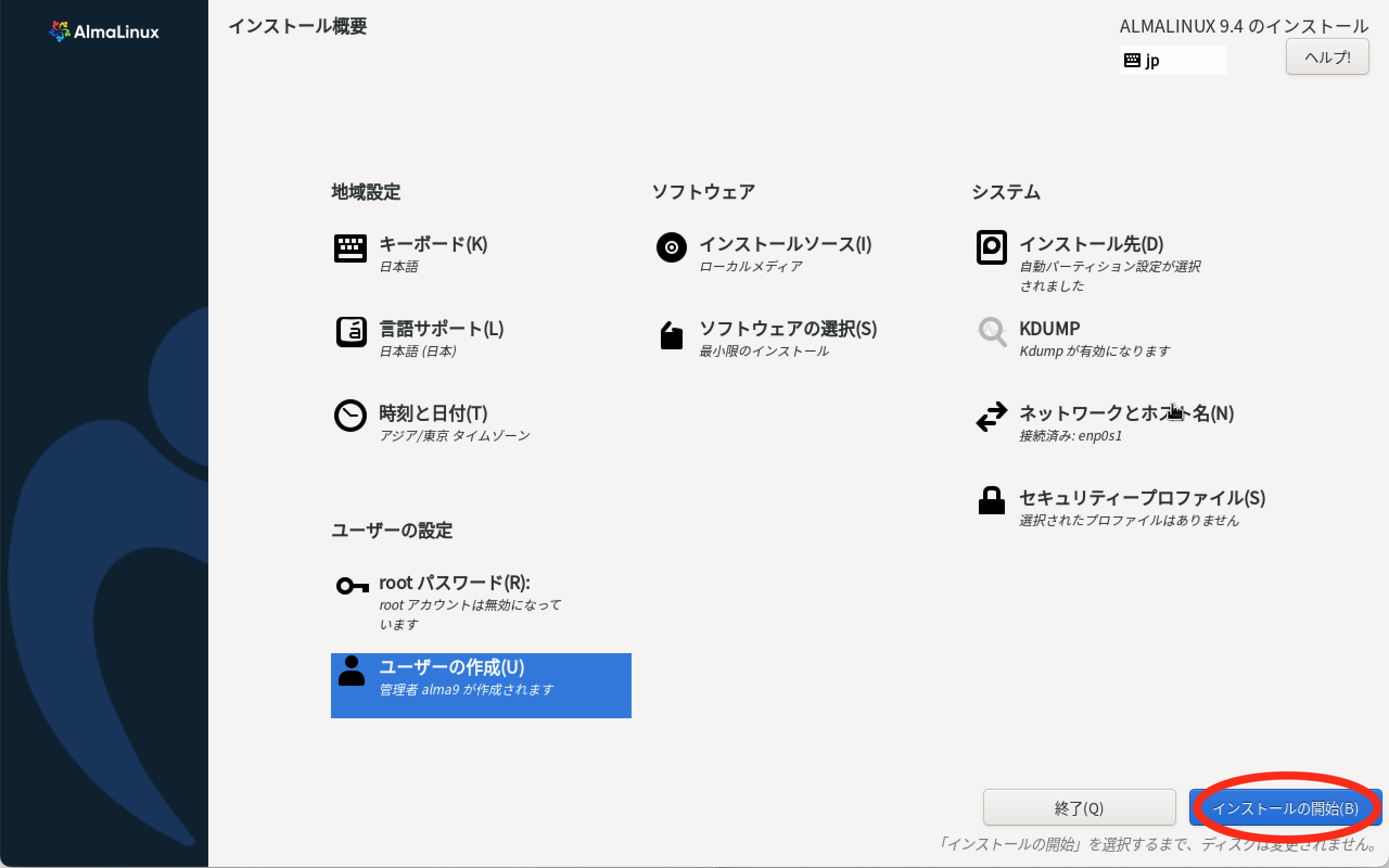Click the package icon for ソフトウェアの選択(S)
This screenshot has width=1389, height=868.
click(671, 335)
